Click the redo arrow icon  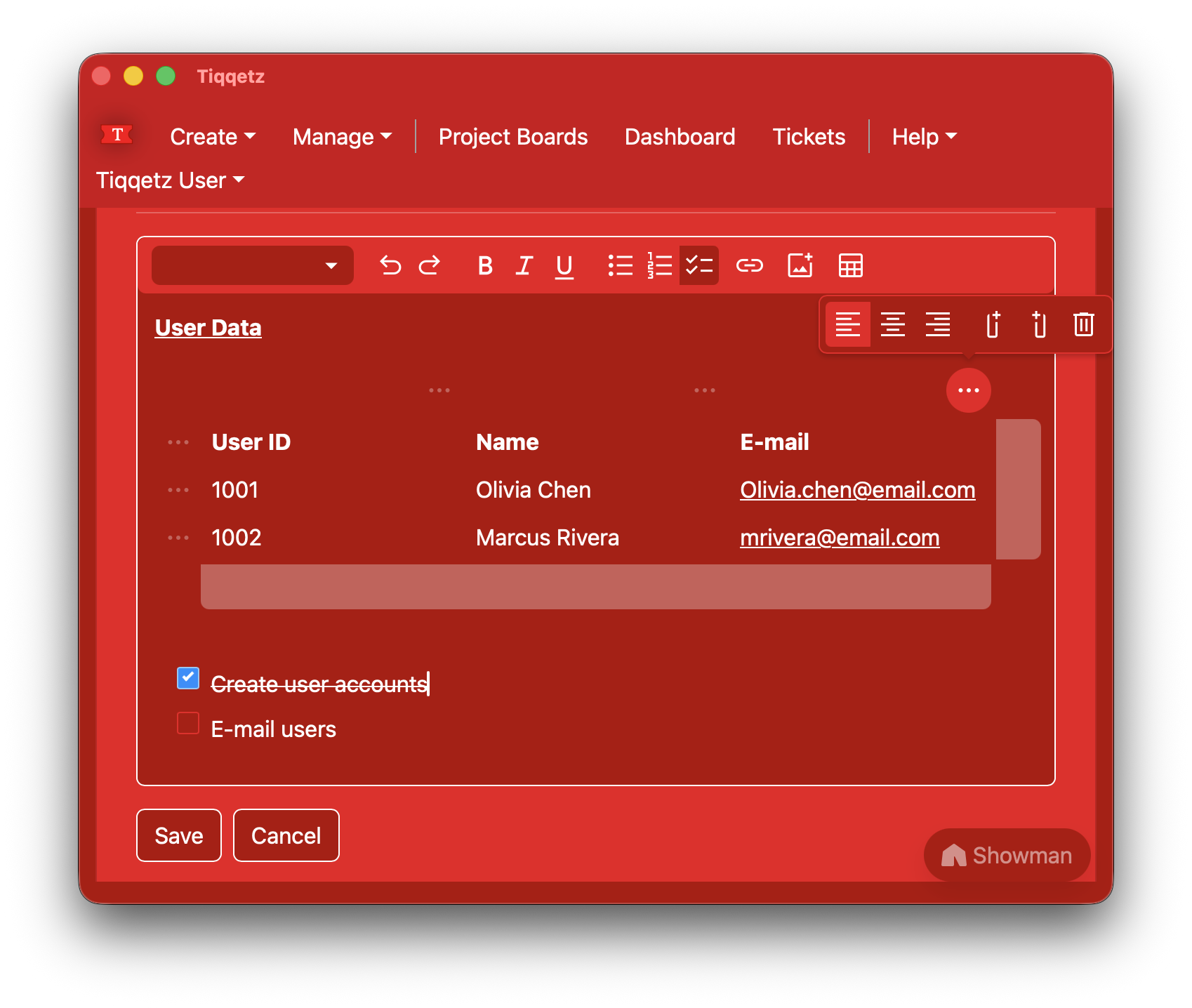pyautogui.click(x=430, y=266)
